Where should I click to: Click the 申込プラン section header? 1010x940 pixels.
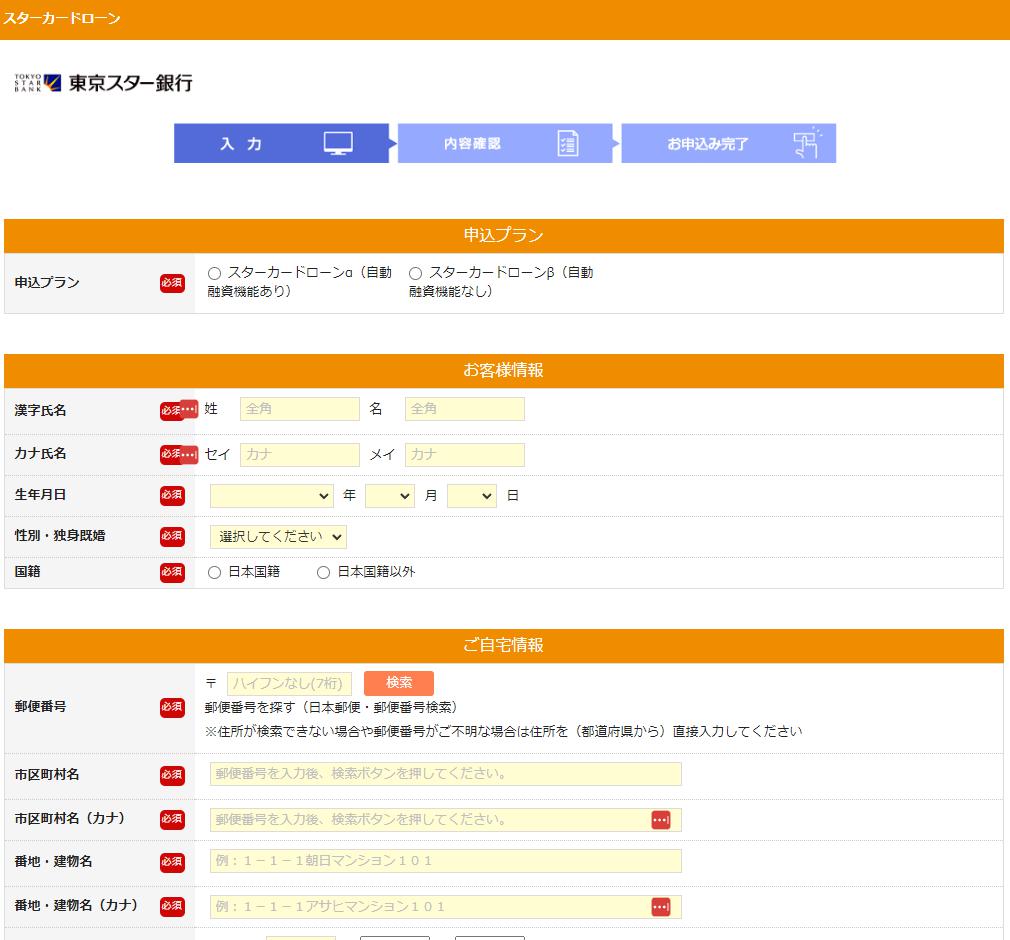coord(504,236)
